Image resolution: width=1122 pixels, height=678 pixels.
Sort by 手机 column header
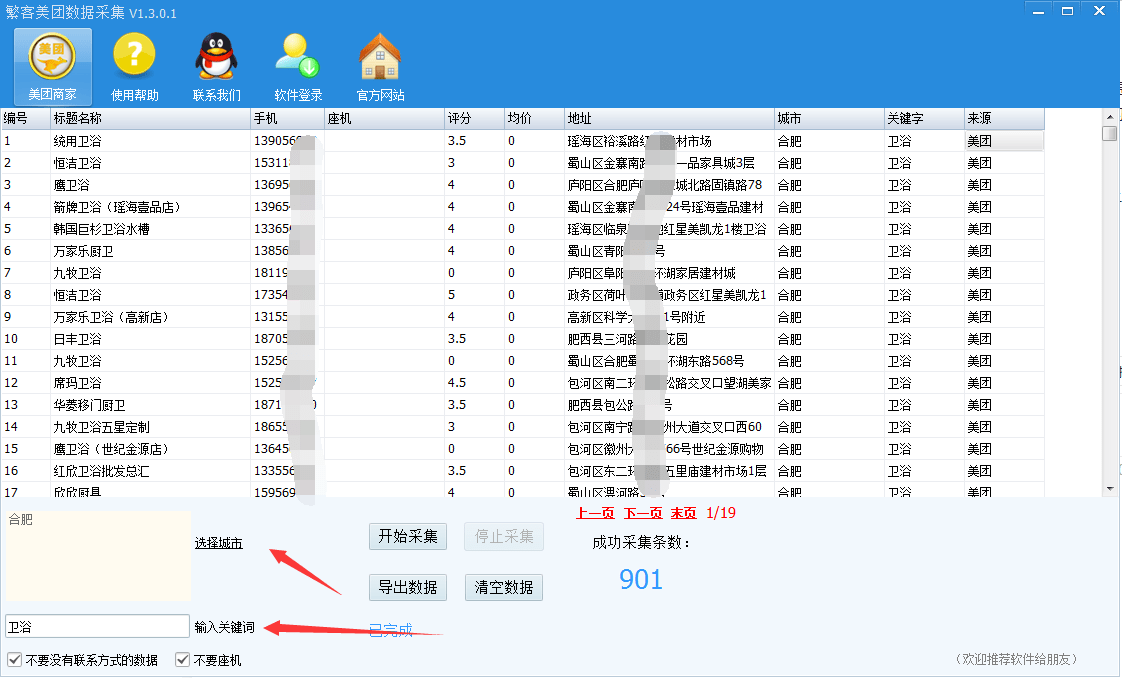pyautogui.click(x=287, y=119)
